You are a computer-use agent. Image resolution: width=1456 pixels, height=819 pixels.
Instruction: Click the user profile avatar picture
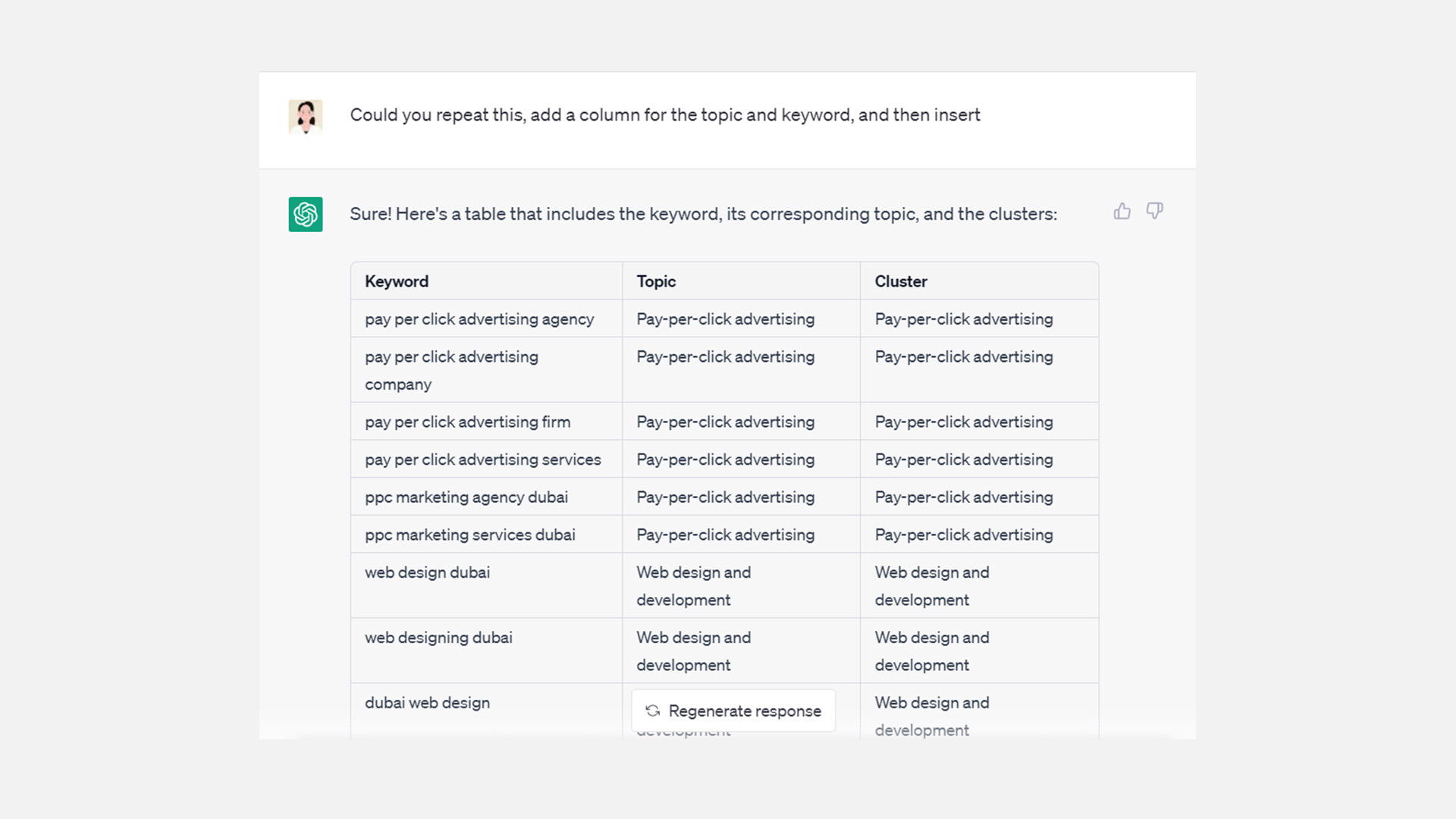(305, 116)
